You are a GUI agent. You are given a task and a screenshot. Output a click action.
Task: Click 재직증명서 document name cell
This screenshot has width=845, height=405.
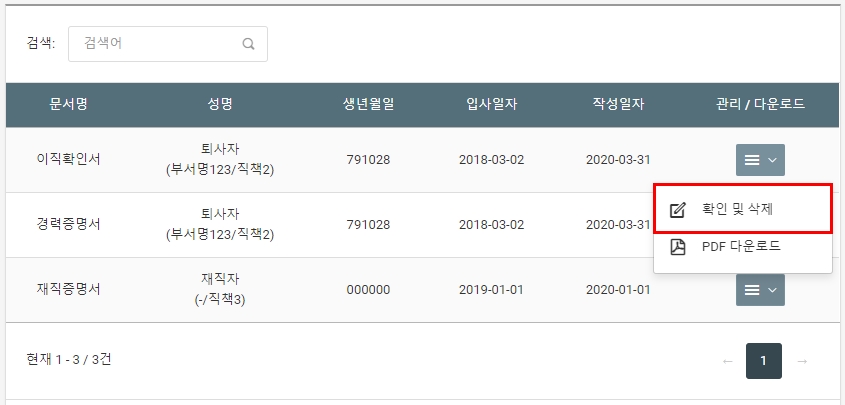[x=68, y=290]
